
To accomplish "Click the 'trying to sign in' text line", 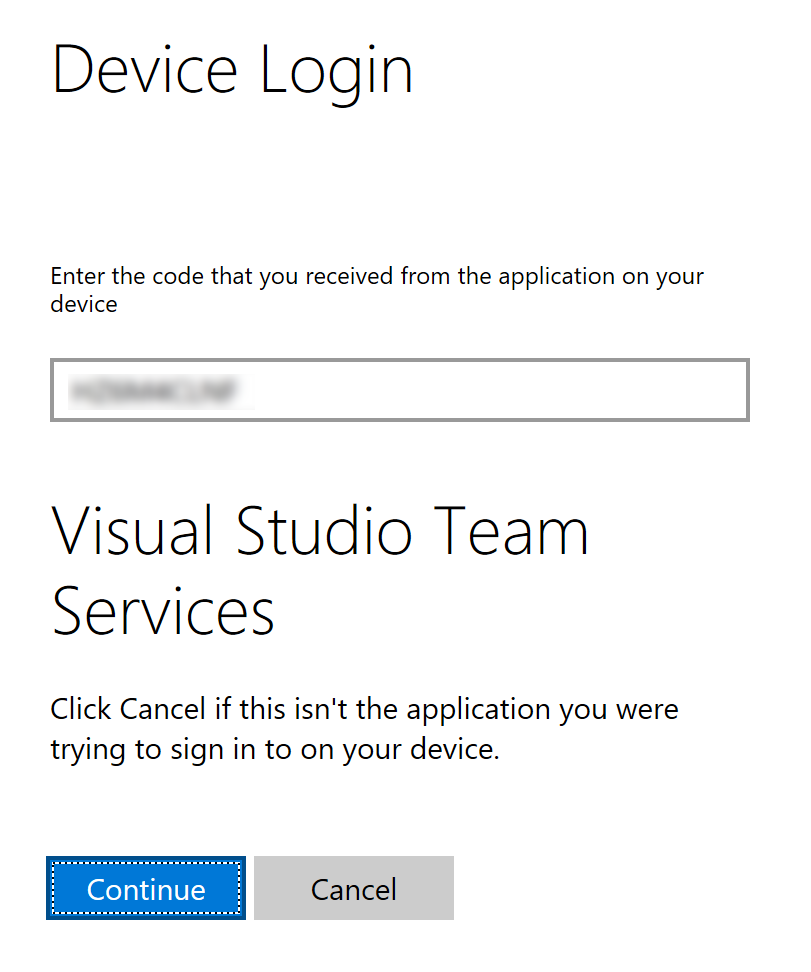I will (274, 749).
